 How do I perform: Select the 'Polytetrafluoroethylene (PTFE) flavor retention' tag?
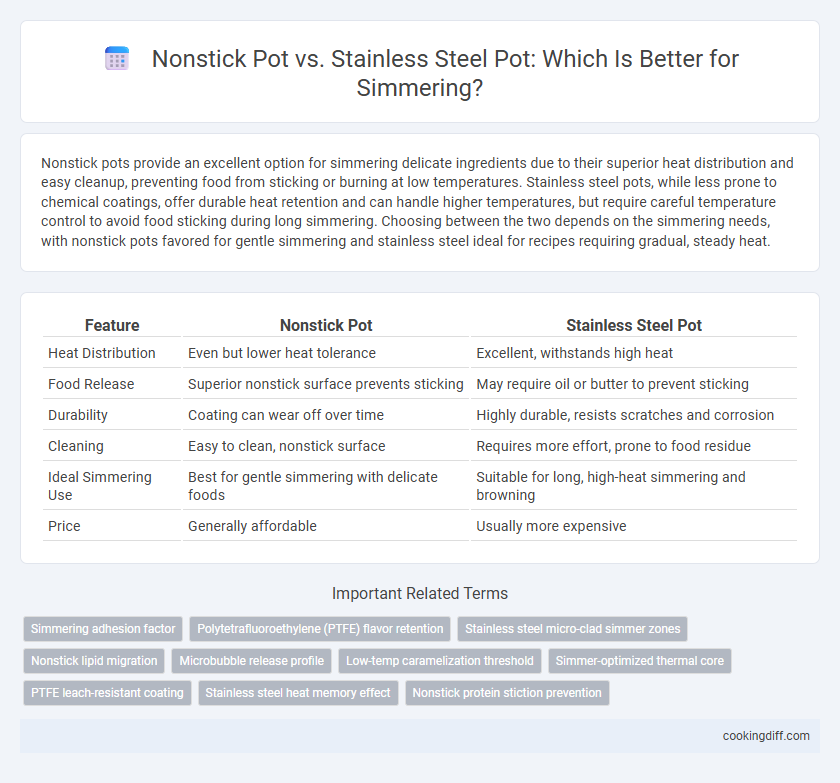click(x=320, y=629)
